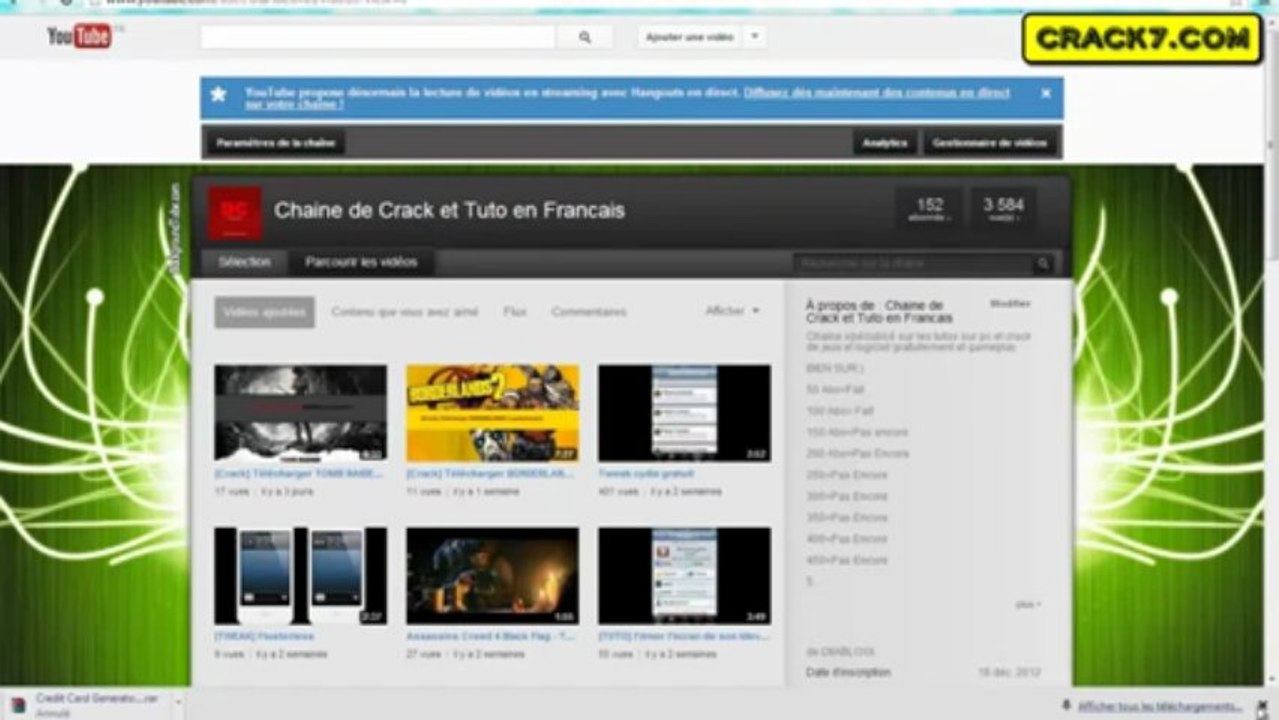Open Gestionnaire de vidéos

click(990, 143)
